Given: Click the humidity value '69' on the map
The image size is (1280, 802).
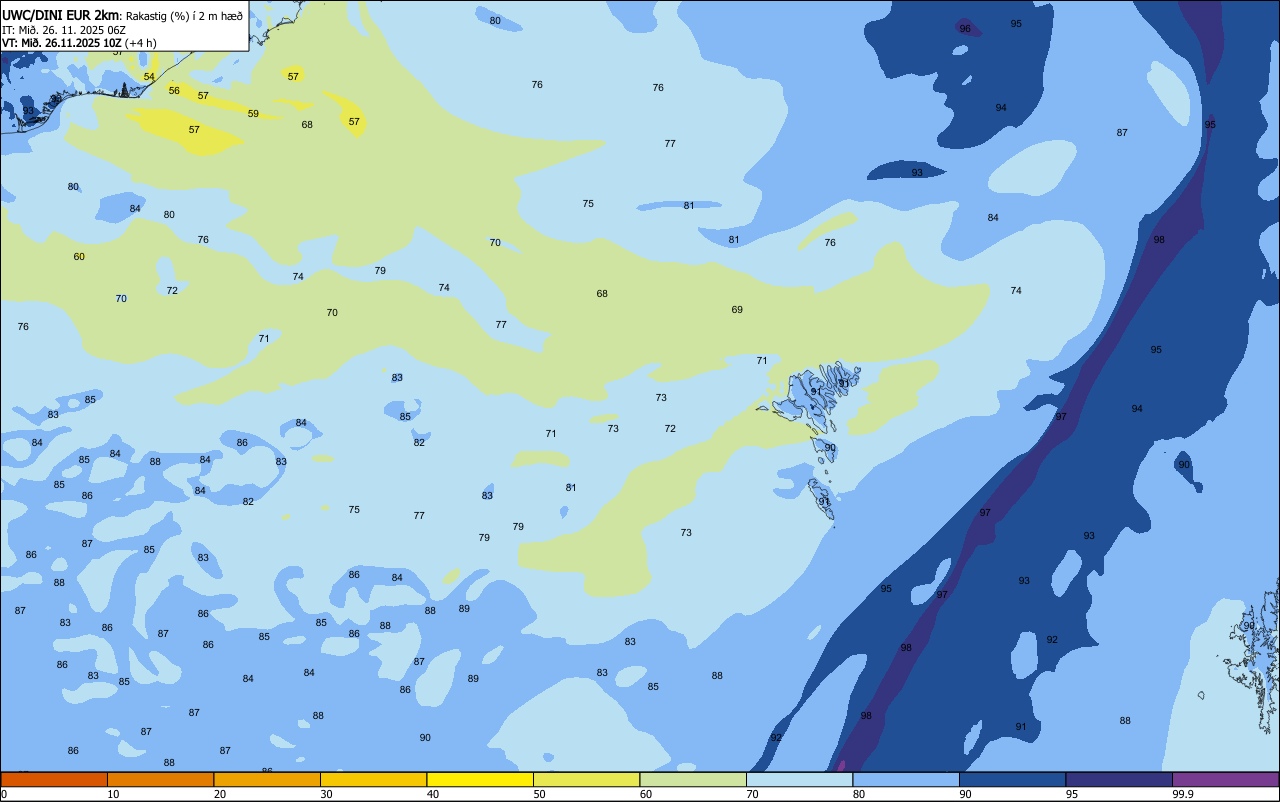Looking at the screenshot, I should coord(737,310).
